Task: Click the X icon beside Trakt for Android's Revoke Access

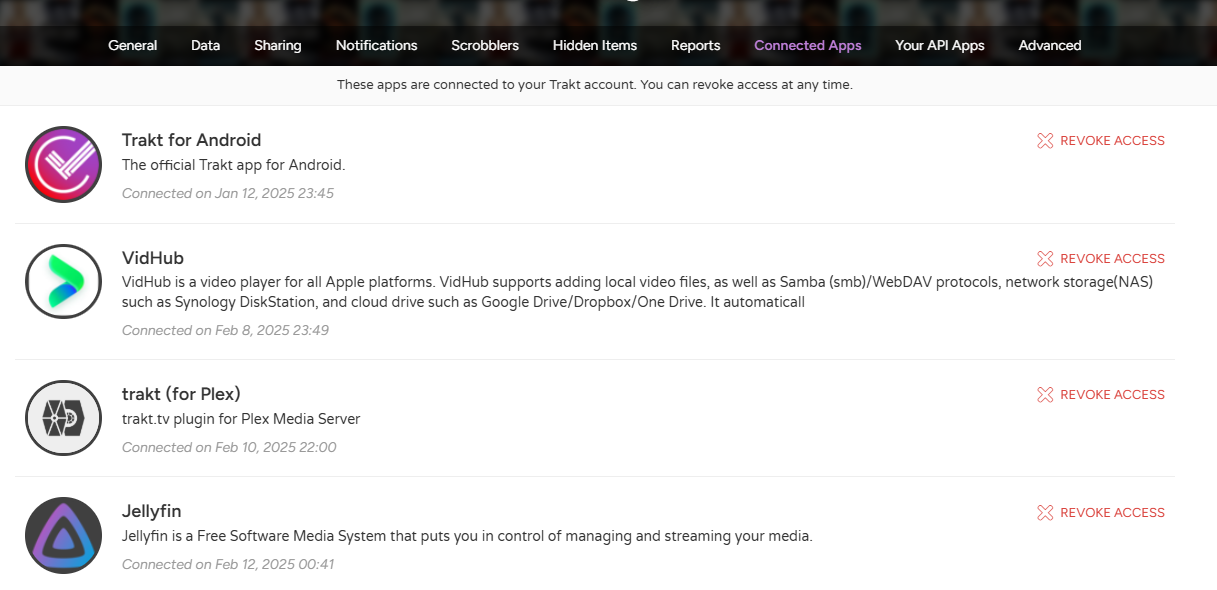Action: (x=1045, y=141)
